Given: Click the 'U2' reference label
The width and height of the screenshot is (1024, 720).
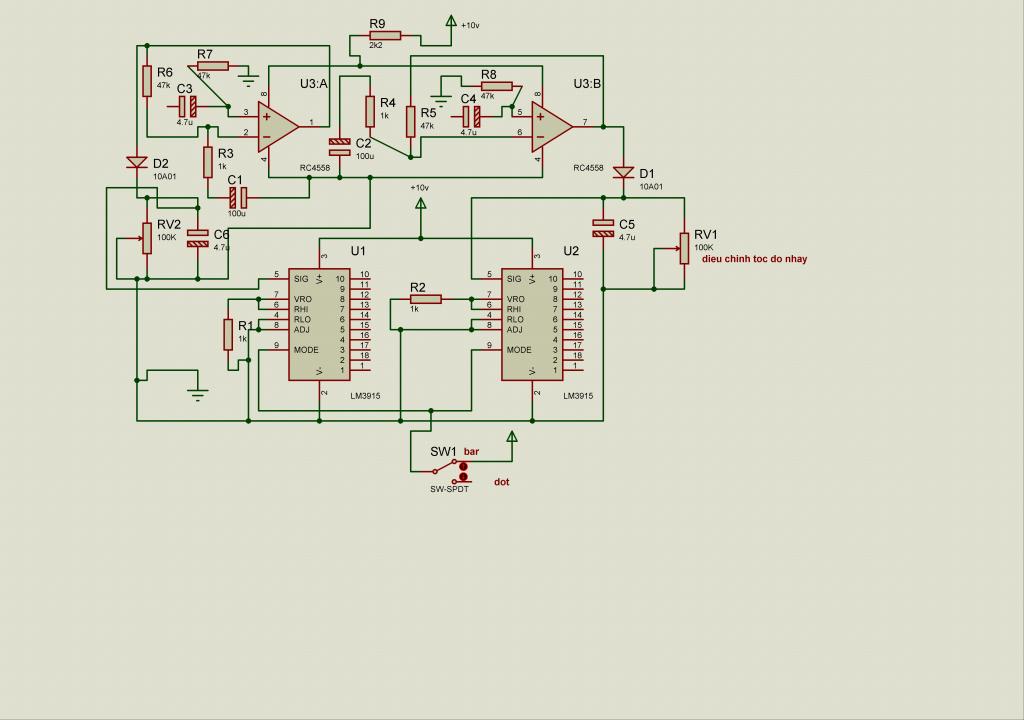Looking at the screenshot, I should pyautogui.click(x=571, y=251).
